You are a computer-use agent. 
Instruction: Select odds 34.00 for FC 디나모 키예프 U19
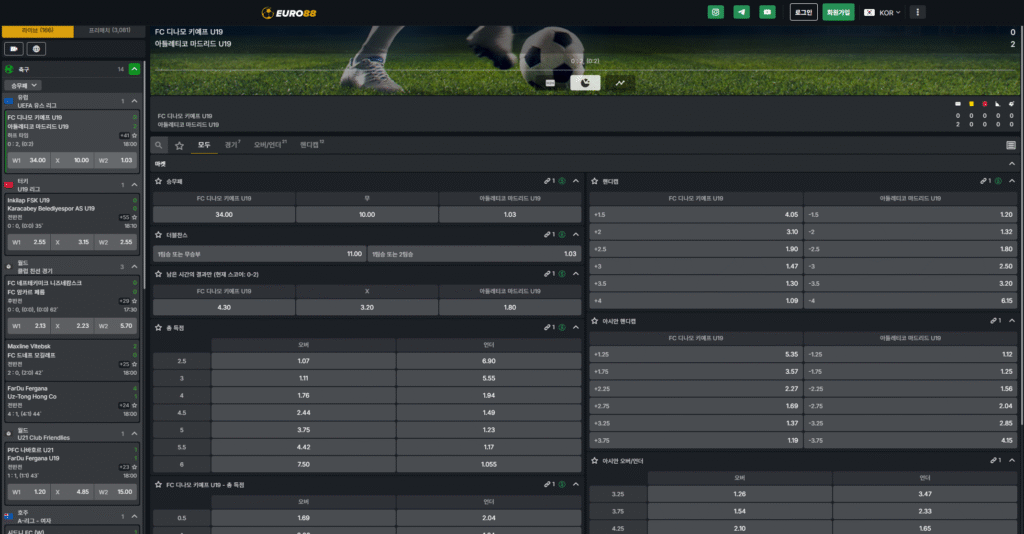coord(223,214)
